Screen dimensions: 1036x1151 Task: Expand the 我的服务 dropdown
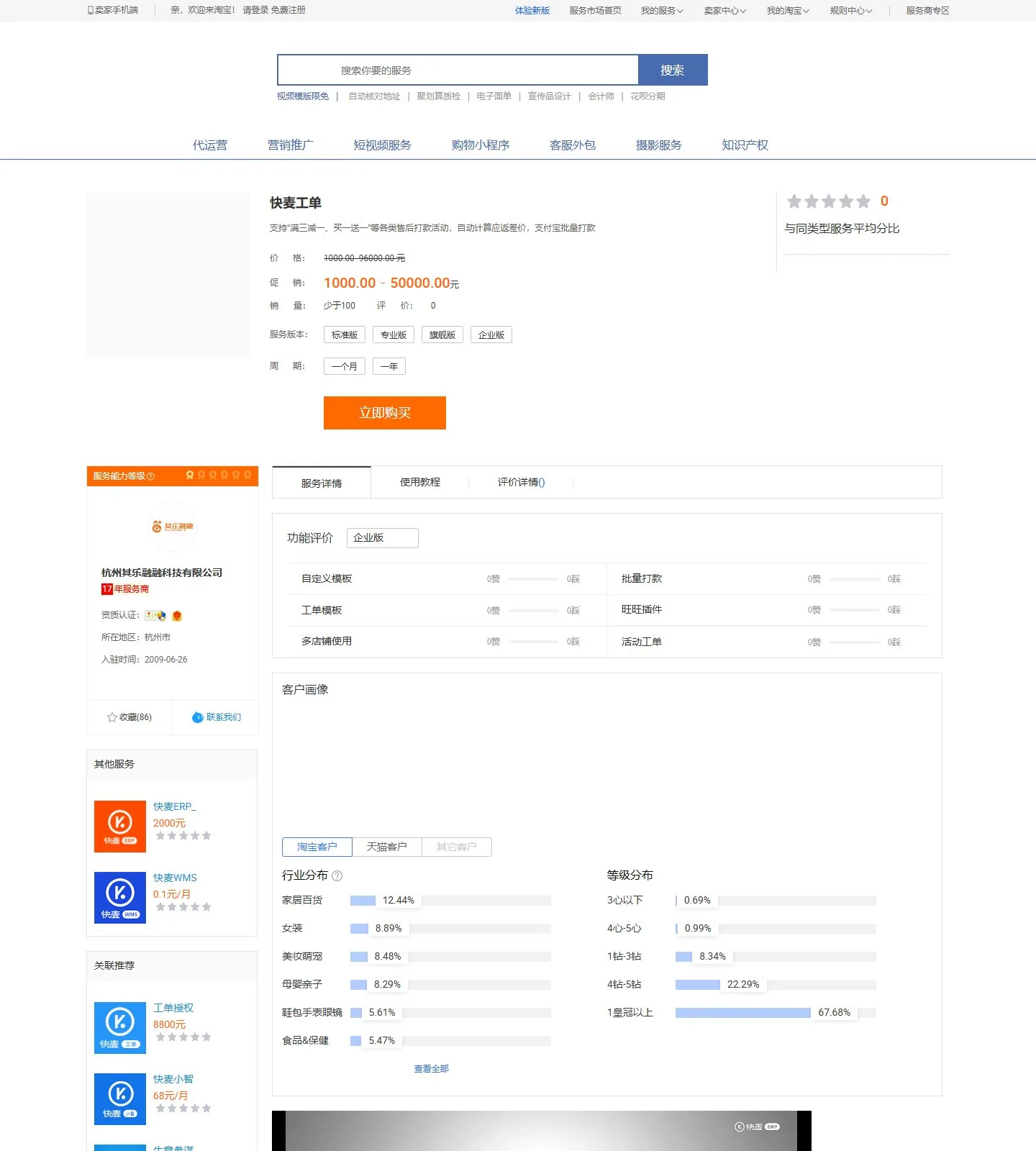coord(662,11)
